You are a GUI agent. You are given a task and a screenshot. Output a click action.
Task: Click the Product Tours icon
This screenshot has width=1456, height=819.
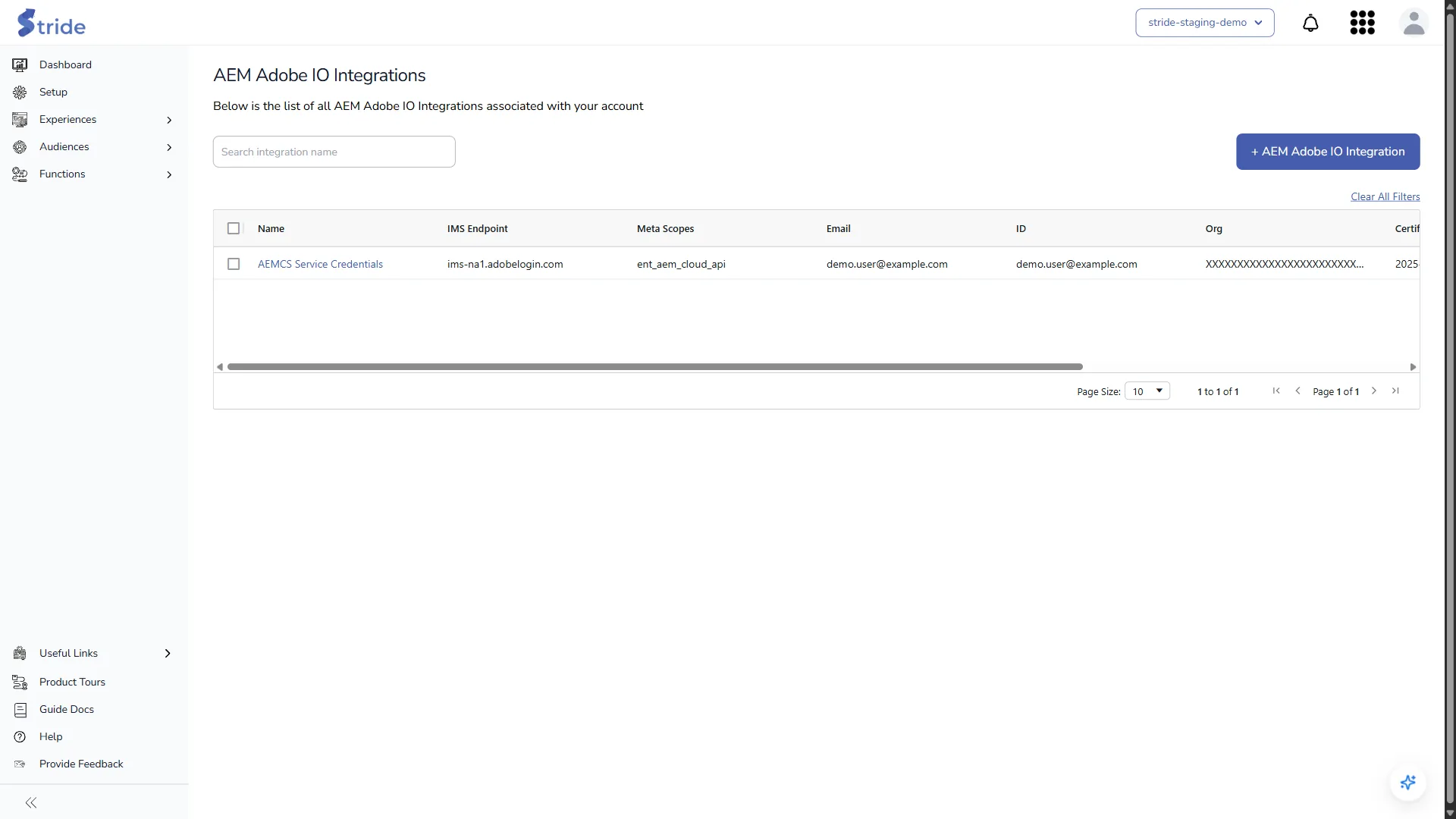(20, 682)
